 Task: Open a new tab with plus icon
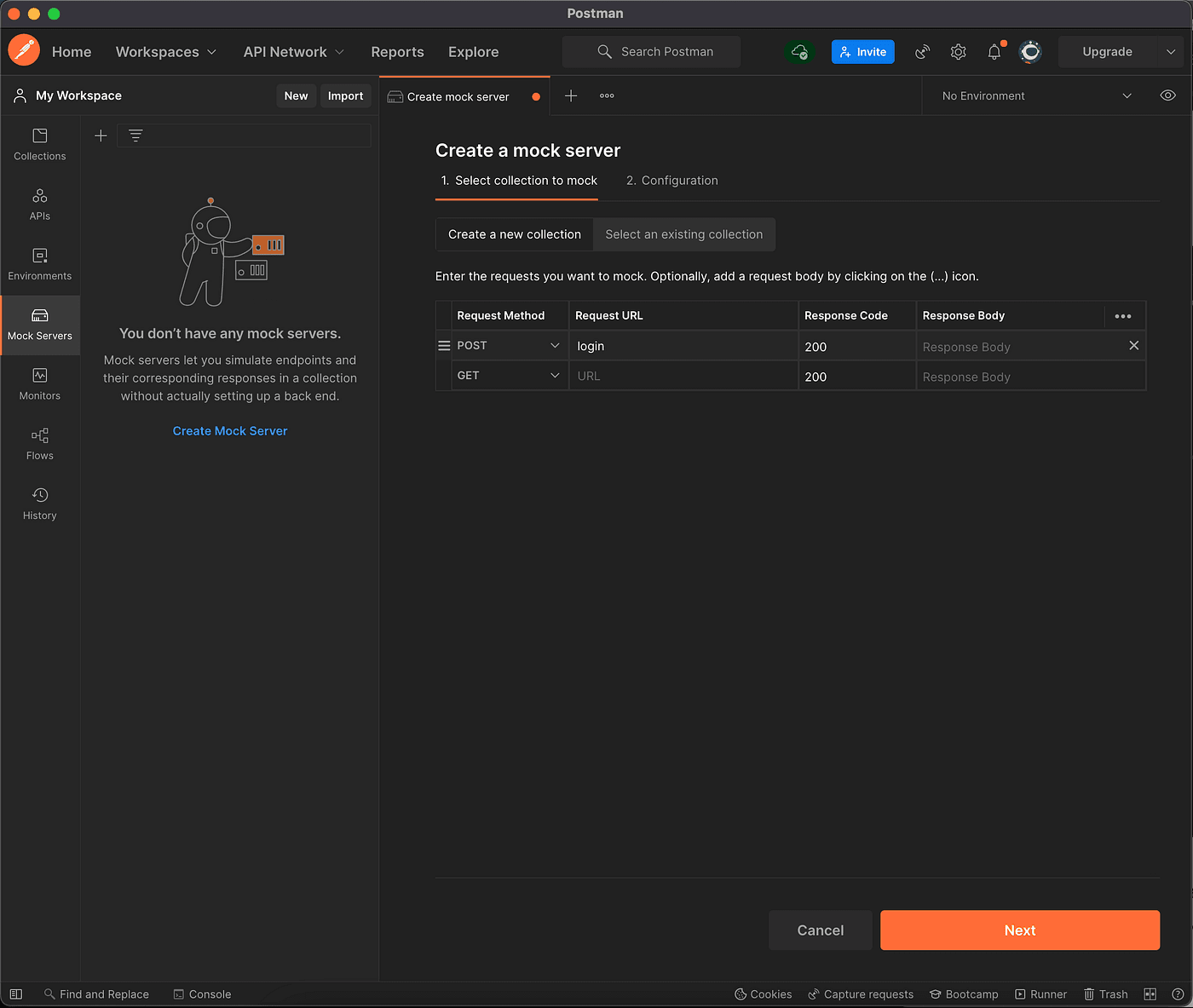click(x=571, y=96)
